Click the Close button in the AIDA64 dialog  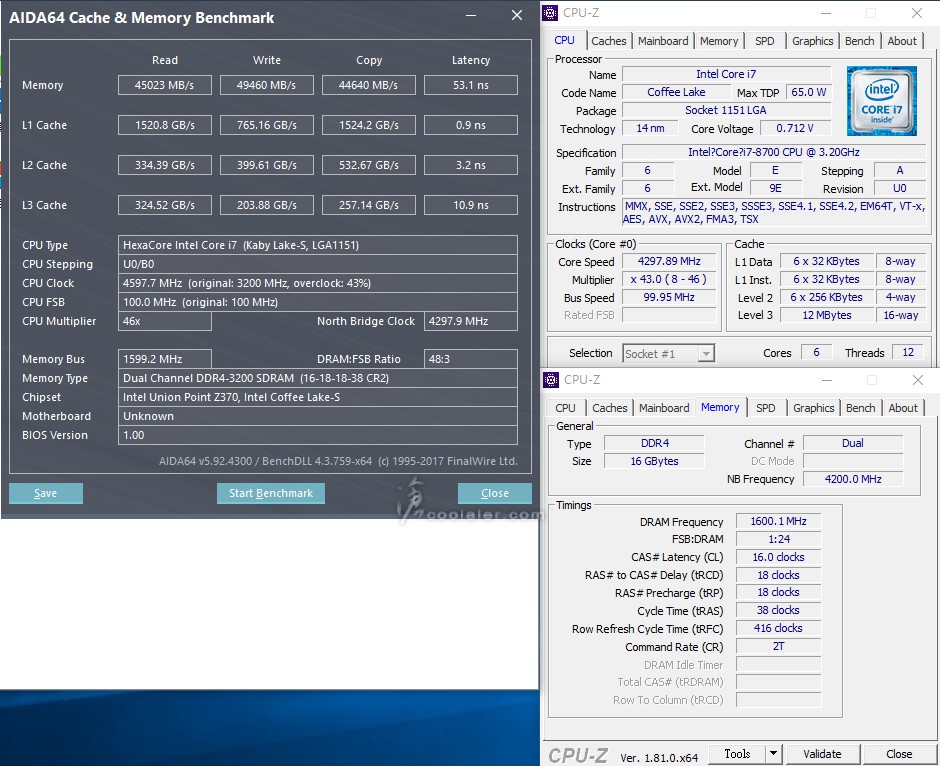[x=495, y=493]
